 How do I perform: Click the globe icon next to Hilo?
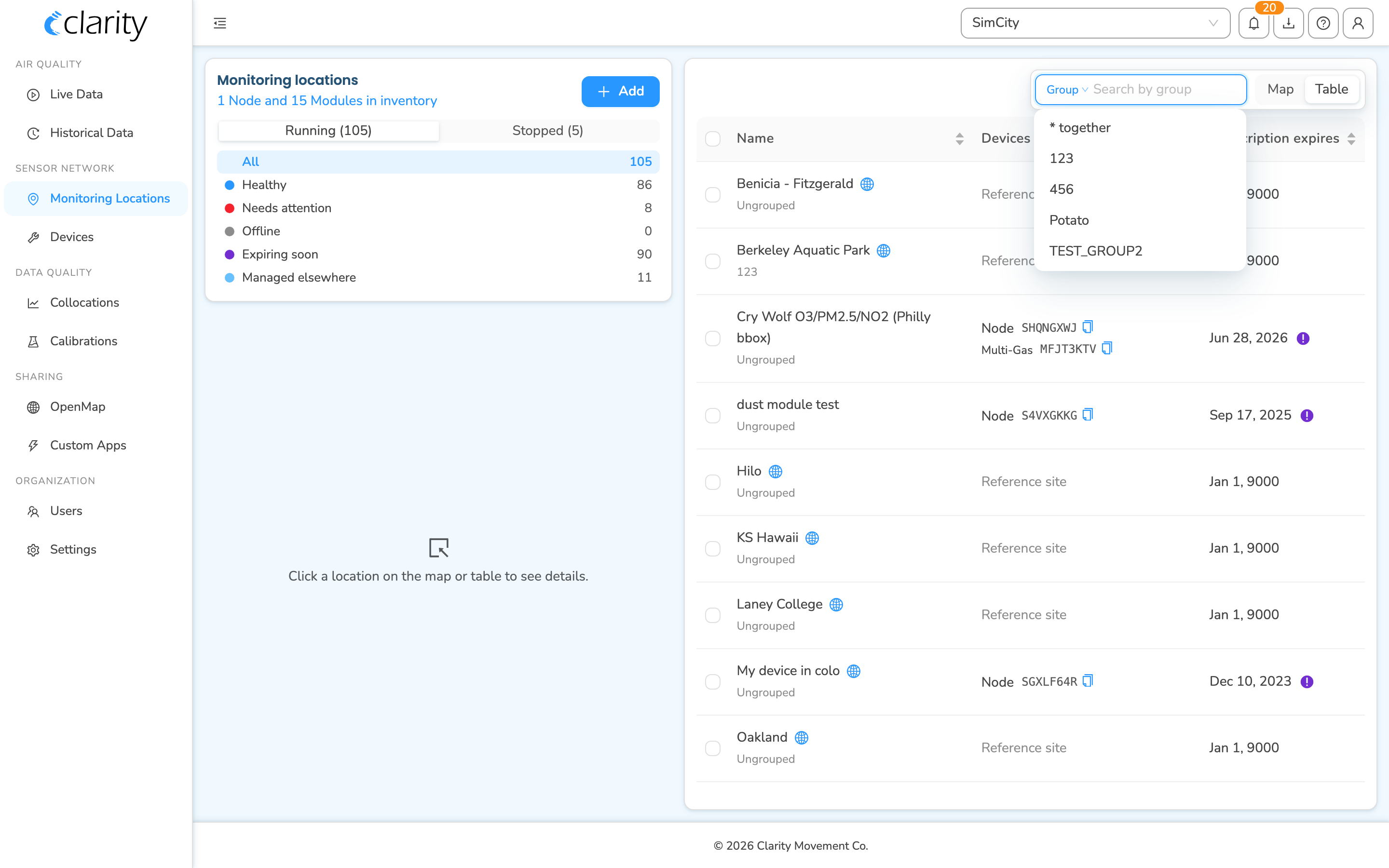click(776, 471)
